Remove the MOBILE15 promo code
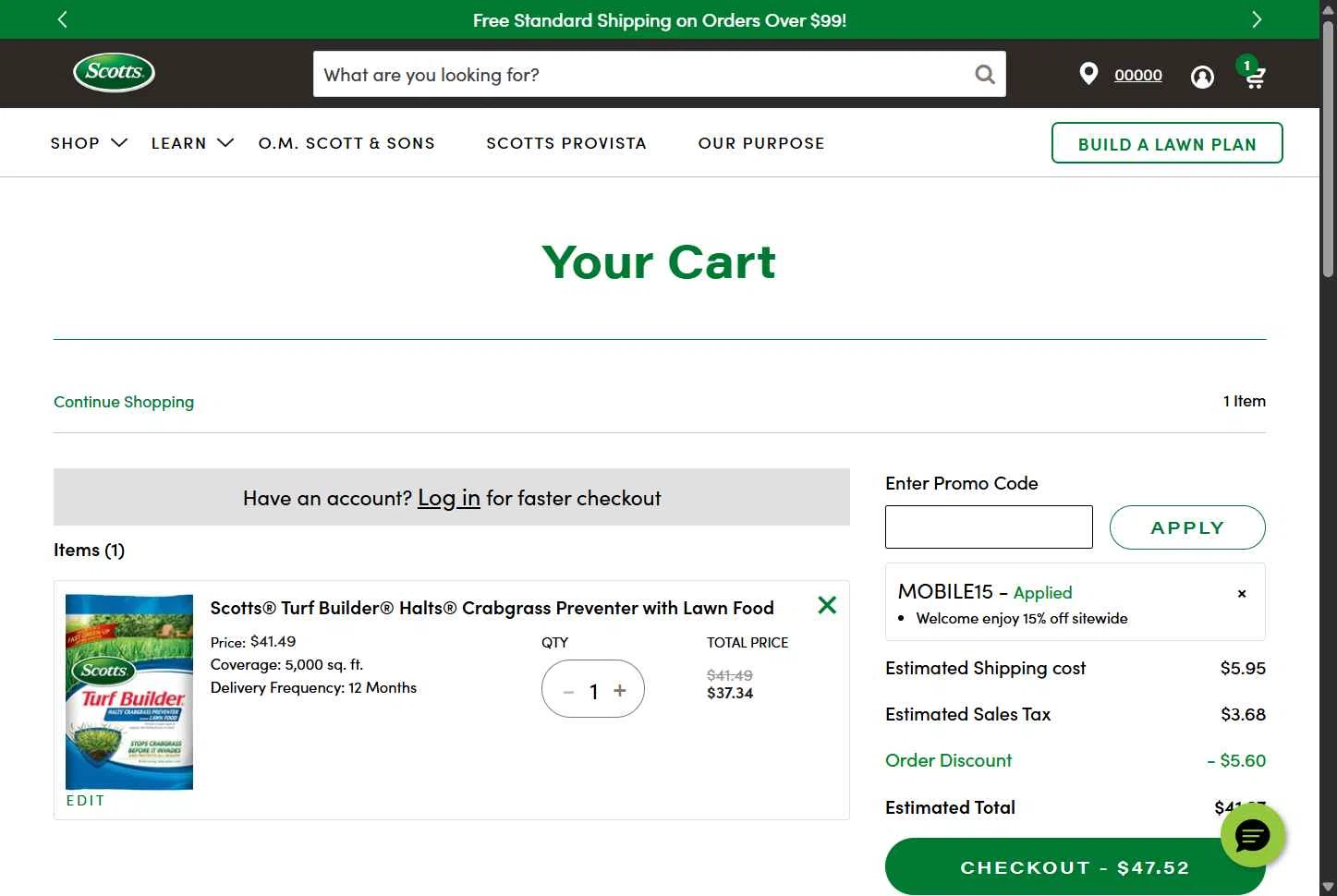 1242,593
